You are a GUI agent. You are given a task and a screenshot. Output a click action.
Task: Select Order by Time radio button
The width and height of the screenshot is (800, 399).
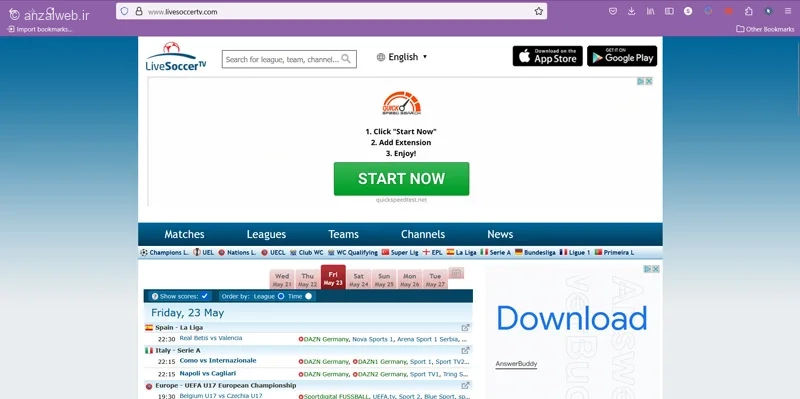click(x=308, y=296)
